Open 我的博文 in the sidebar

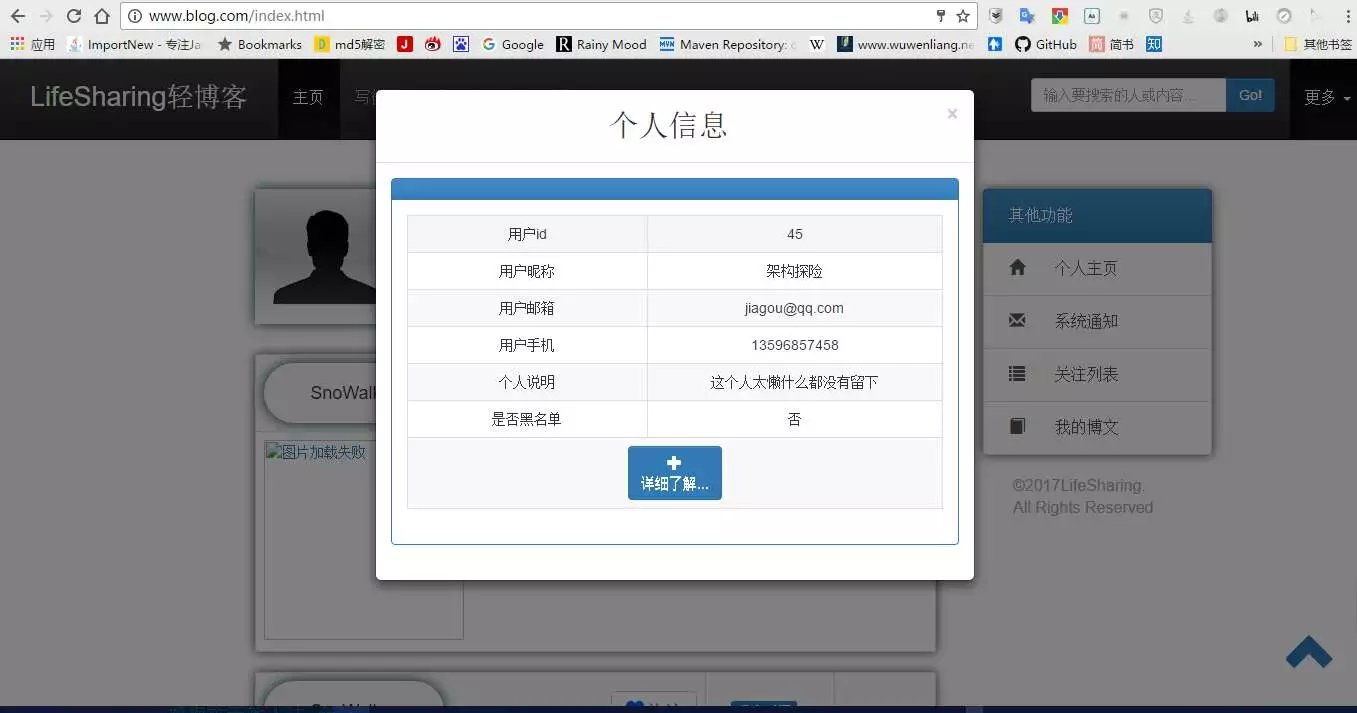click(1097, 427)
